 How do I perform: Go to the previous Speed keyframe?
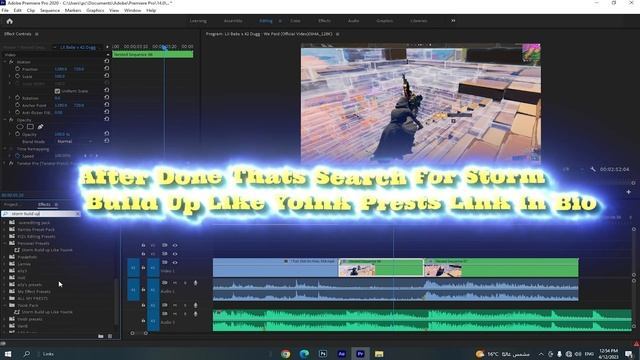click(x=85, y=156)
